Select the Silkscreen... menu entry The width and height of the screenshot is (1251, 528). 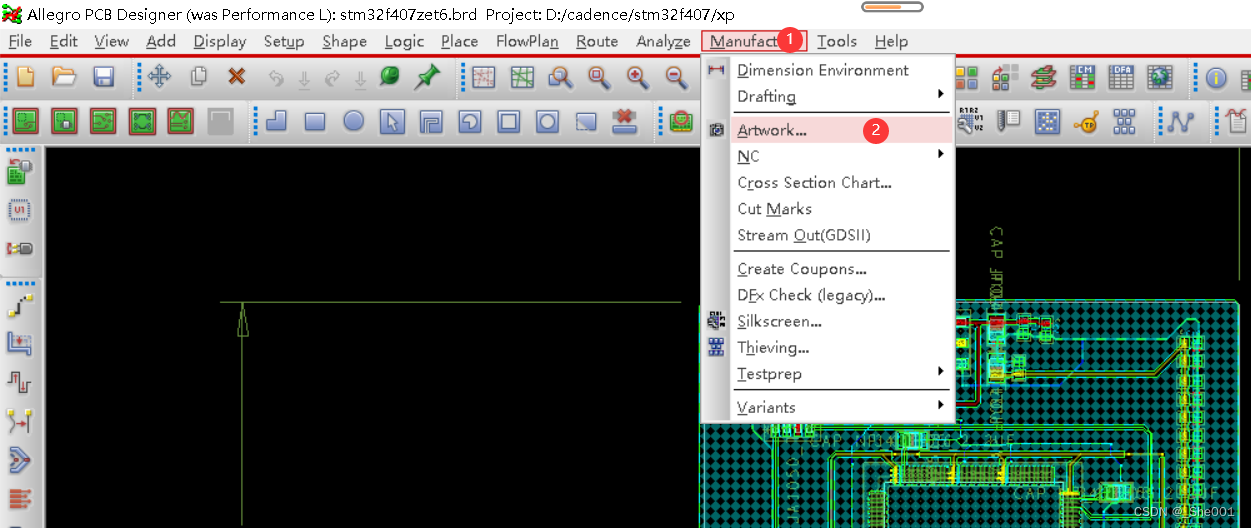779,321
